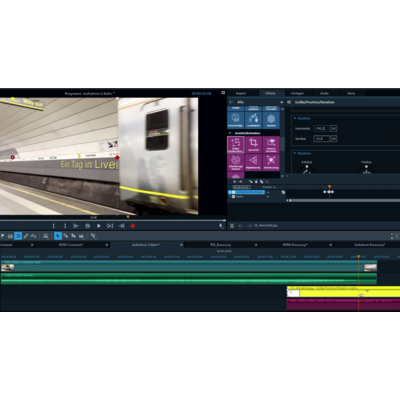This screenshot has height=400, width=400.
Task: Go to previous keyframe arrow
Action: (x=235, y=182)
